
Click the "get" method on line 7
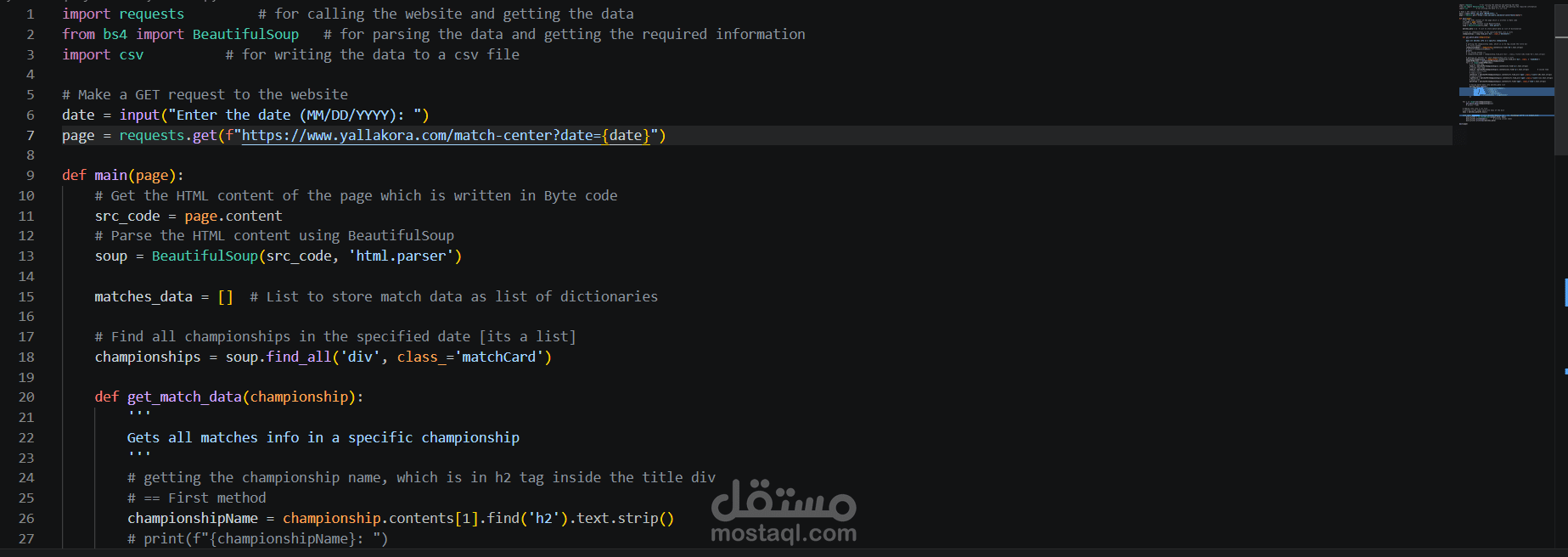[x=205, y=136]
